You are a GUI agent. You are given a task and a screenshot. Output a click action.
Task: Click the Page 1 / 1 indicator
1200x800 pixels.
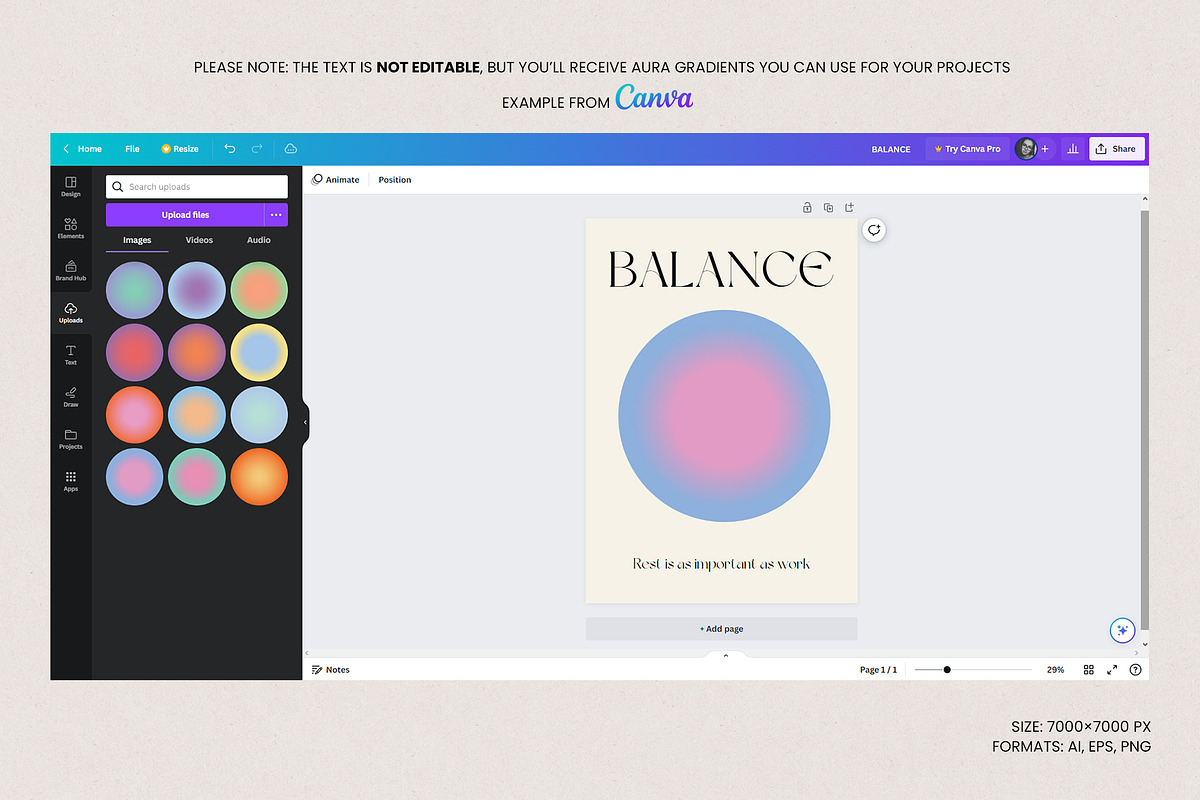(x=878, y=670)
